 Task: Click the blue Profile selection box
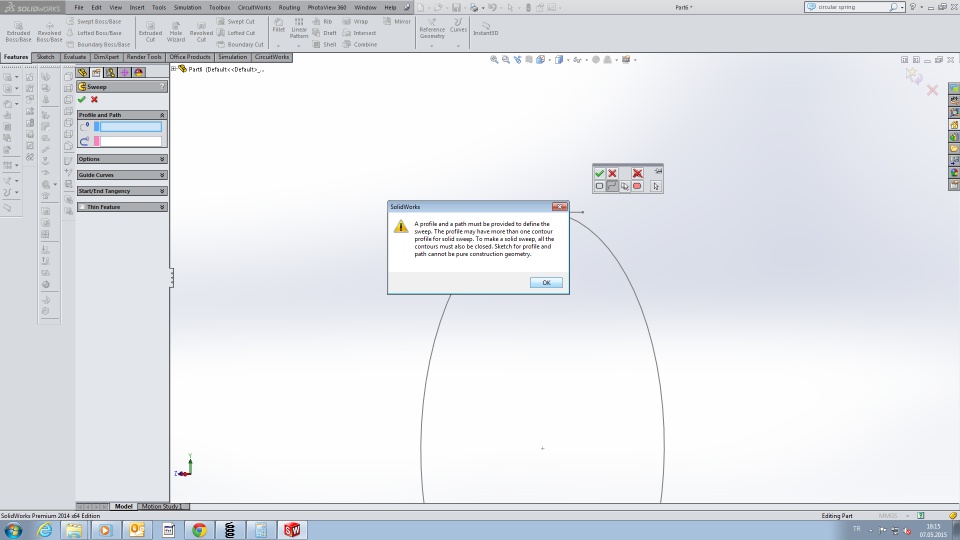click(x=131, y=127)
